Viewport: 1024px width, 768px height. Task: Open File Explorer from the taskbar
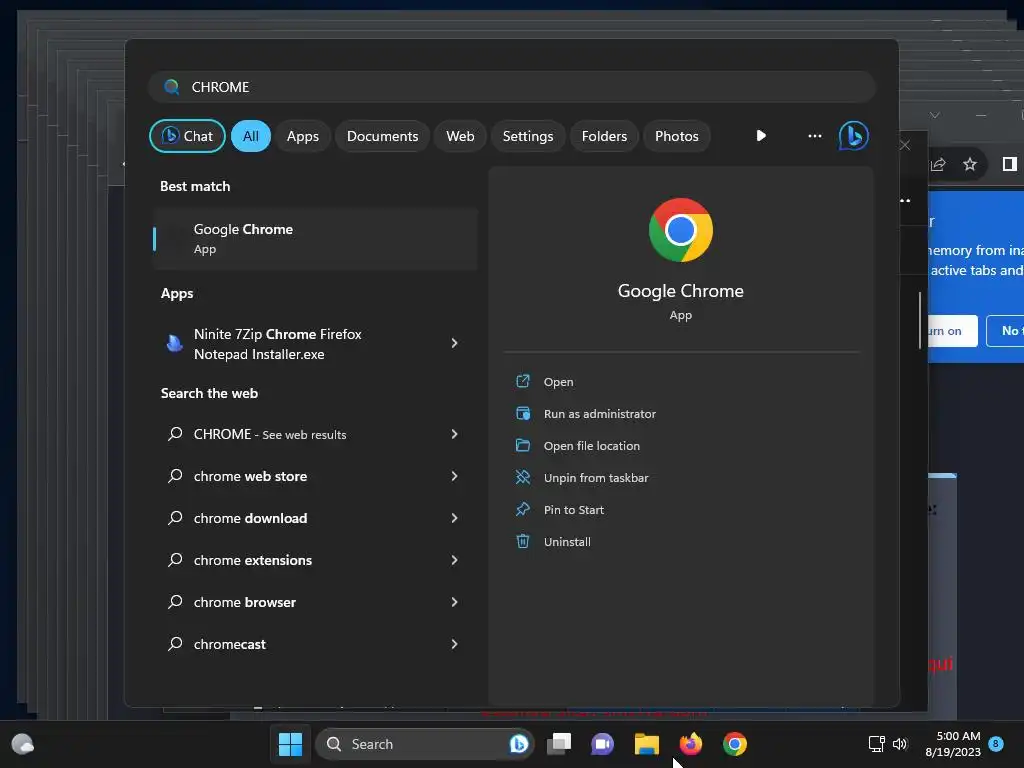(x=647, y=744)
